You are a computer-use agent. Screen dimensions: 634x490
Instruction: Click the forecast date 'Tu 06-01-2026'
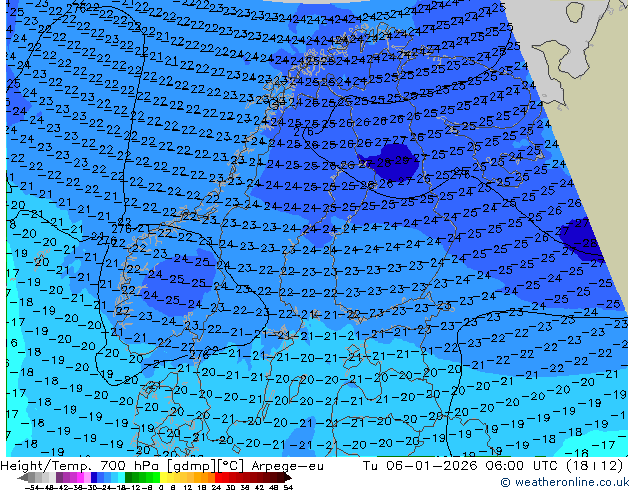pyautogui.click(x=421, y=466)
